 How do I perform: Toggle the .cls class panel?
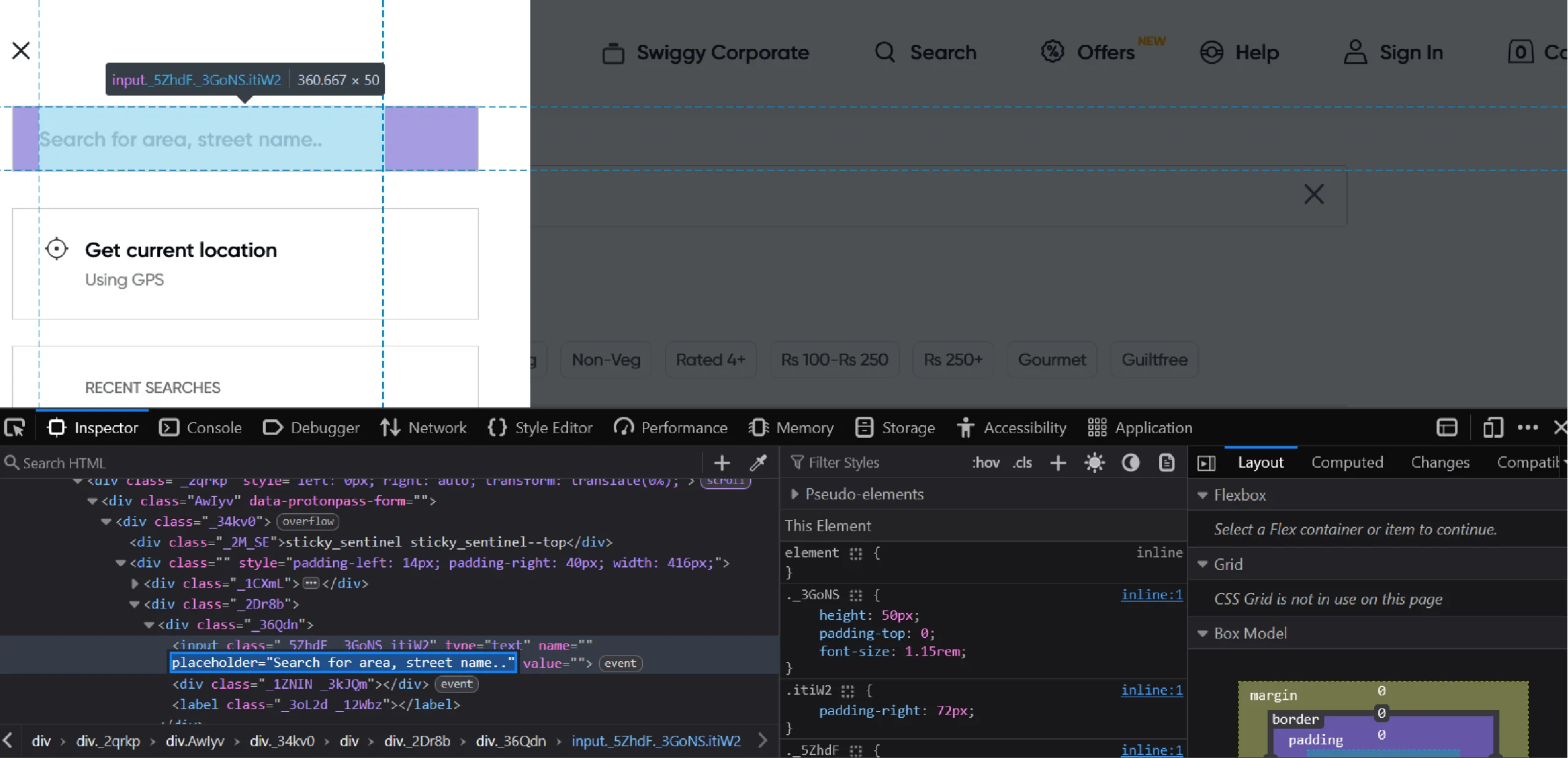[x=1022, y=462]
